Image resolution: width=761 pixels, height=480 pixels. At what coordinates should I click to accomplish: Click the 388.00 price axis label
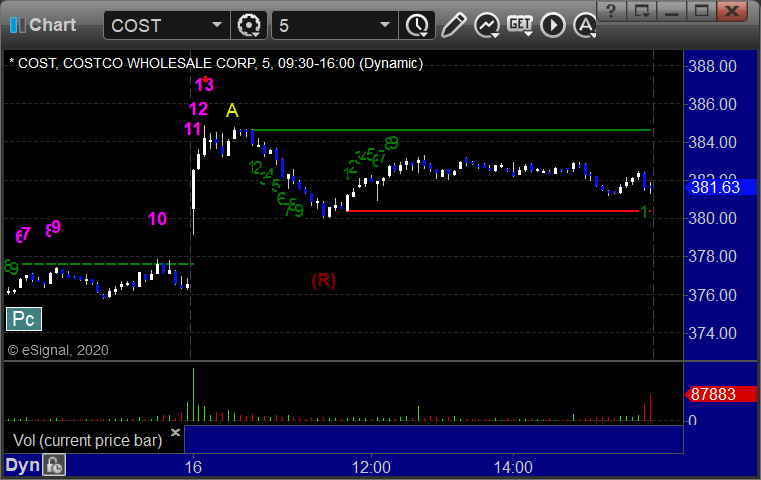point(712,66)
